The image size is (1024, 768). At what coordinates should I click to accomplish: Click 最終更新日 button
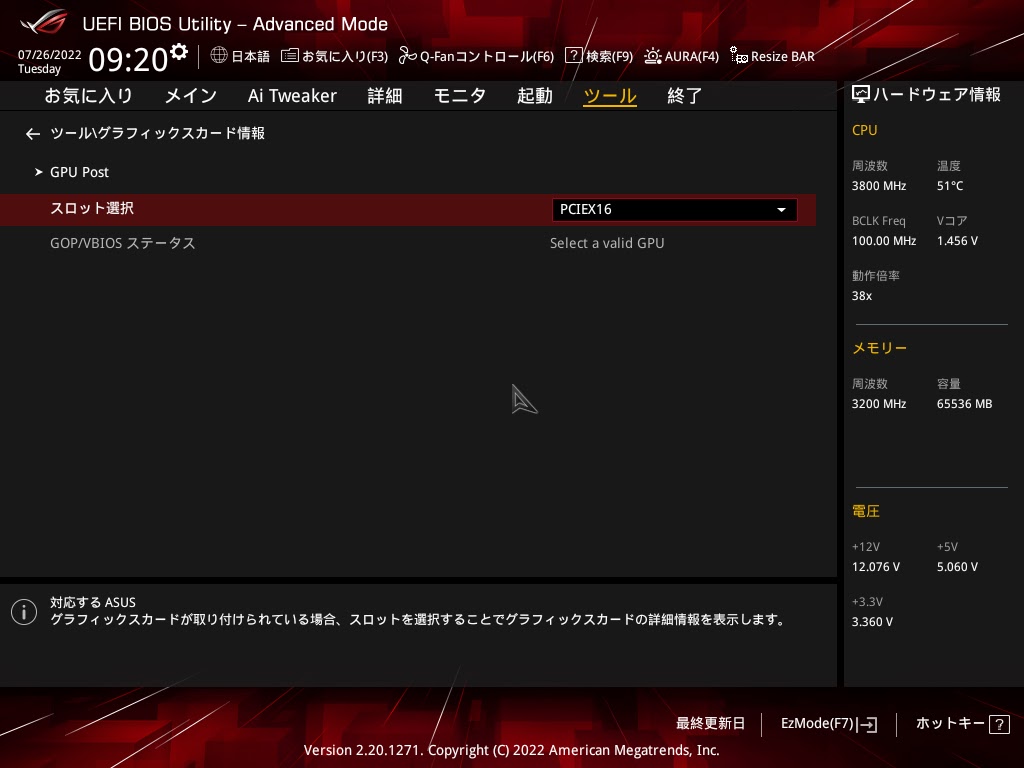[710, 724]
